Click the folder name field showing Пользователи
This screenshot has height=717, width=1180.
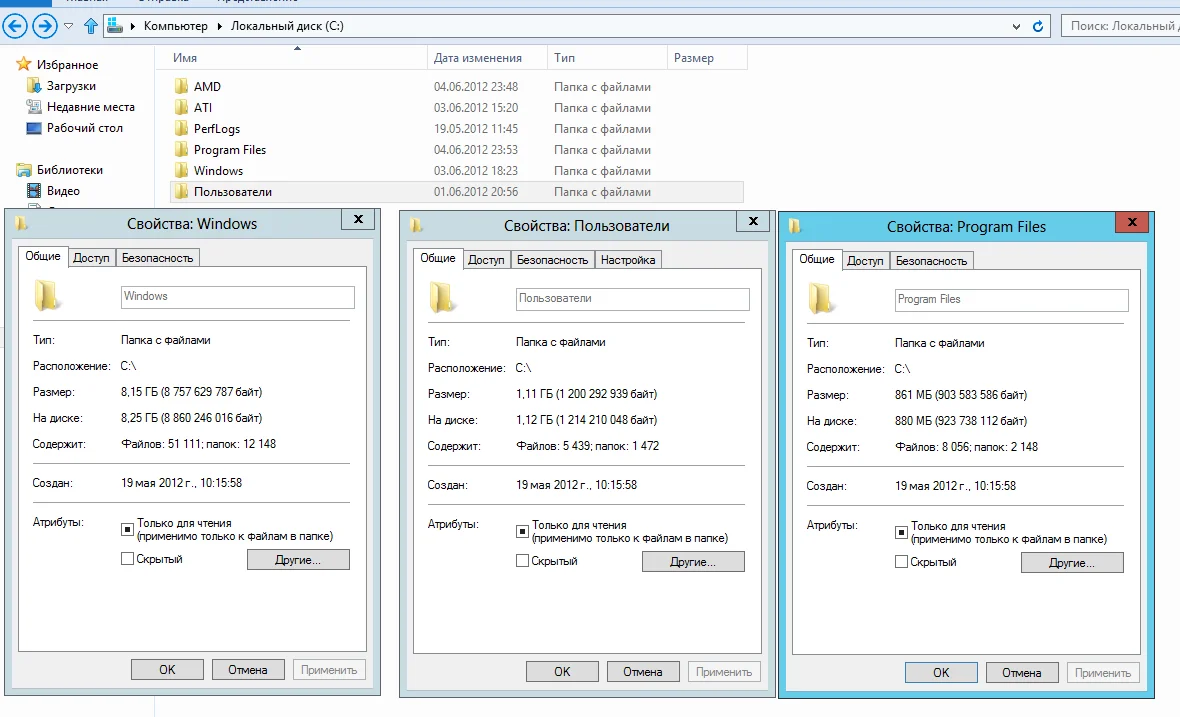(633, 299)
